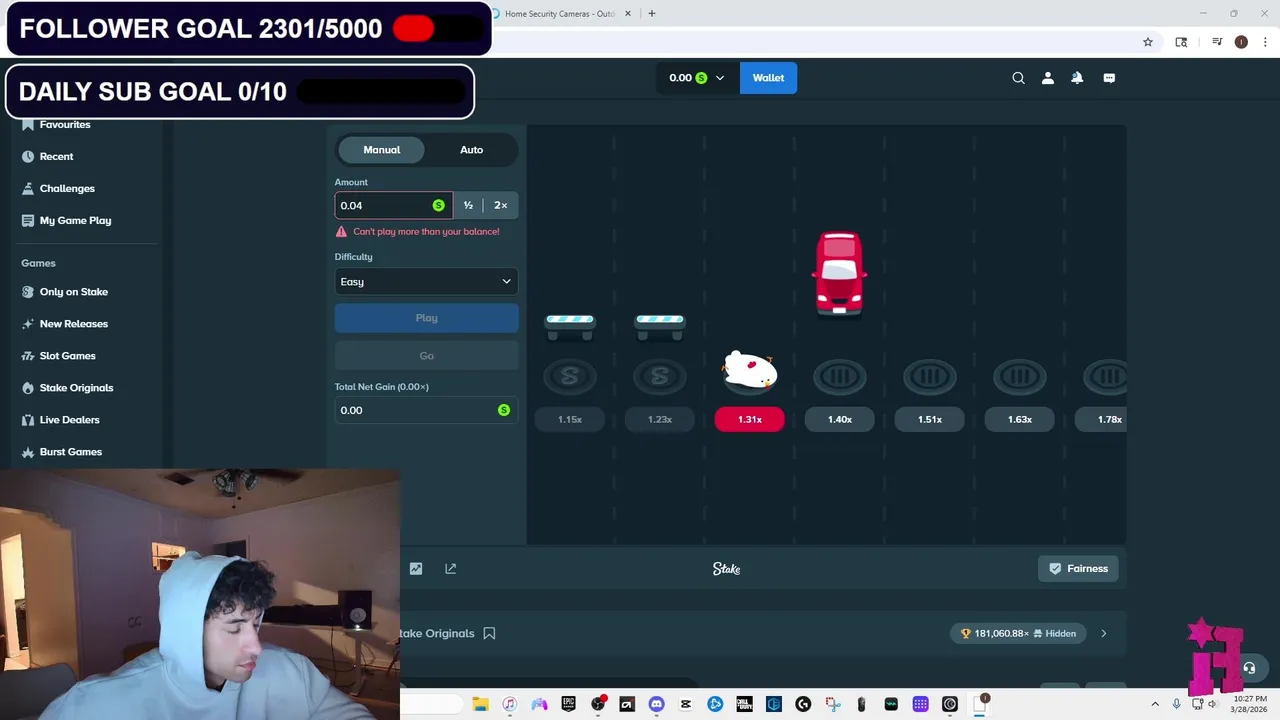Click the popout game icon
Screen dimensions: 1280x720
(x=451, y=568)
